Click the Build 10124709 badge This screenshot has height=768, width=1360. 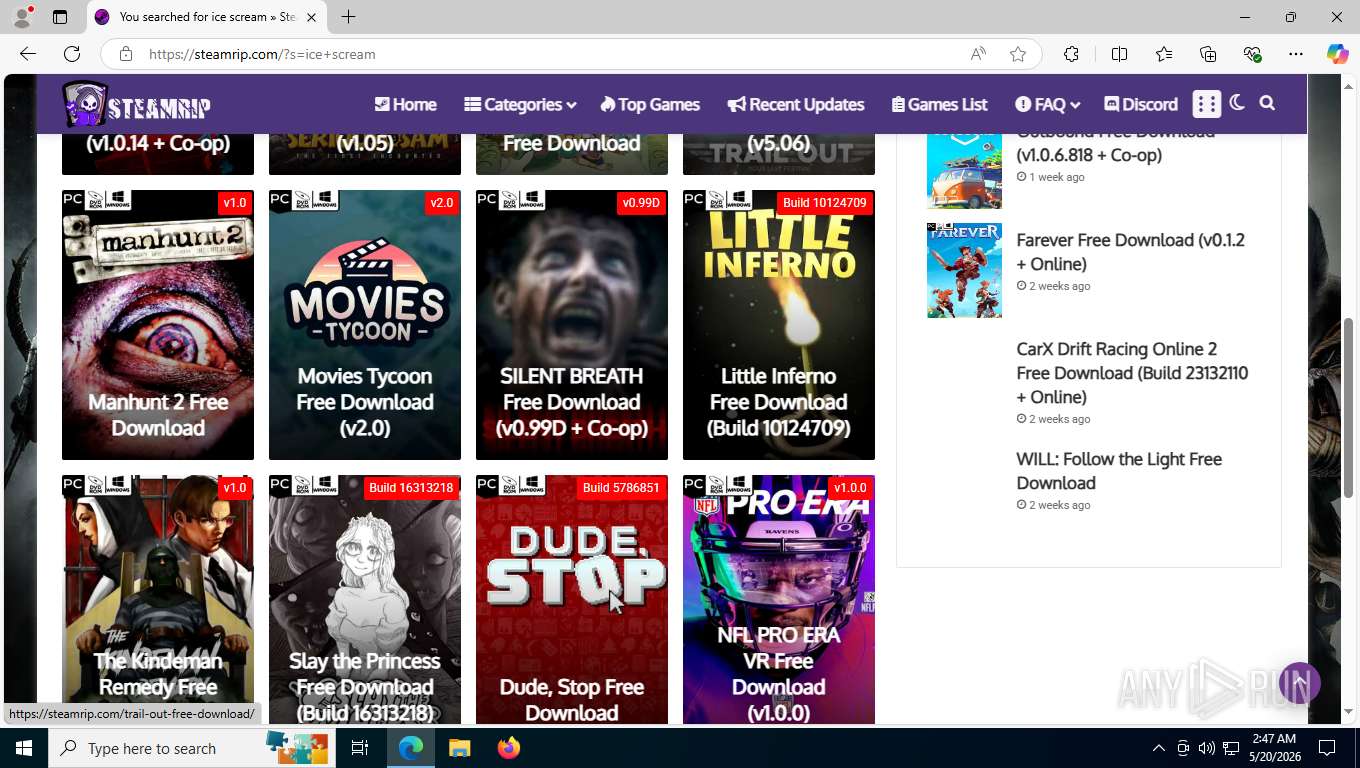click(x=825, y=203)
